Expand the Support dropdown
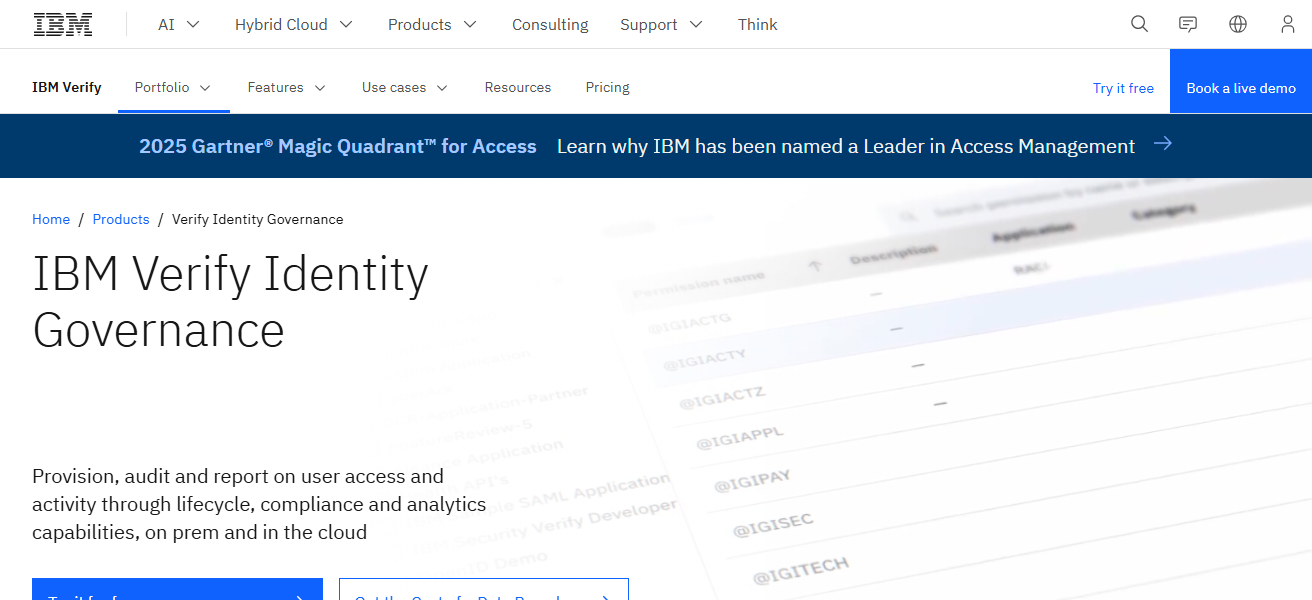1312x600 pixels. [661, 24]
